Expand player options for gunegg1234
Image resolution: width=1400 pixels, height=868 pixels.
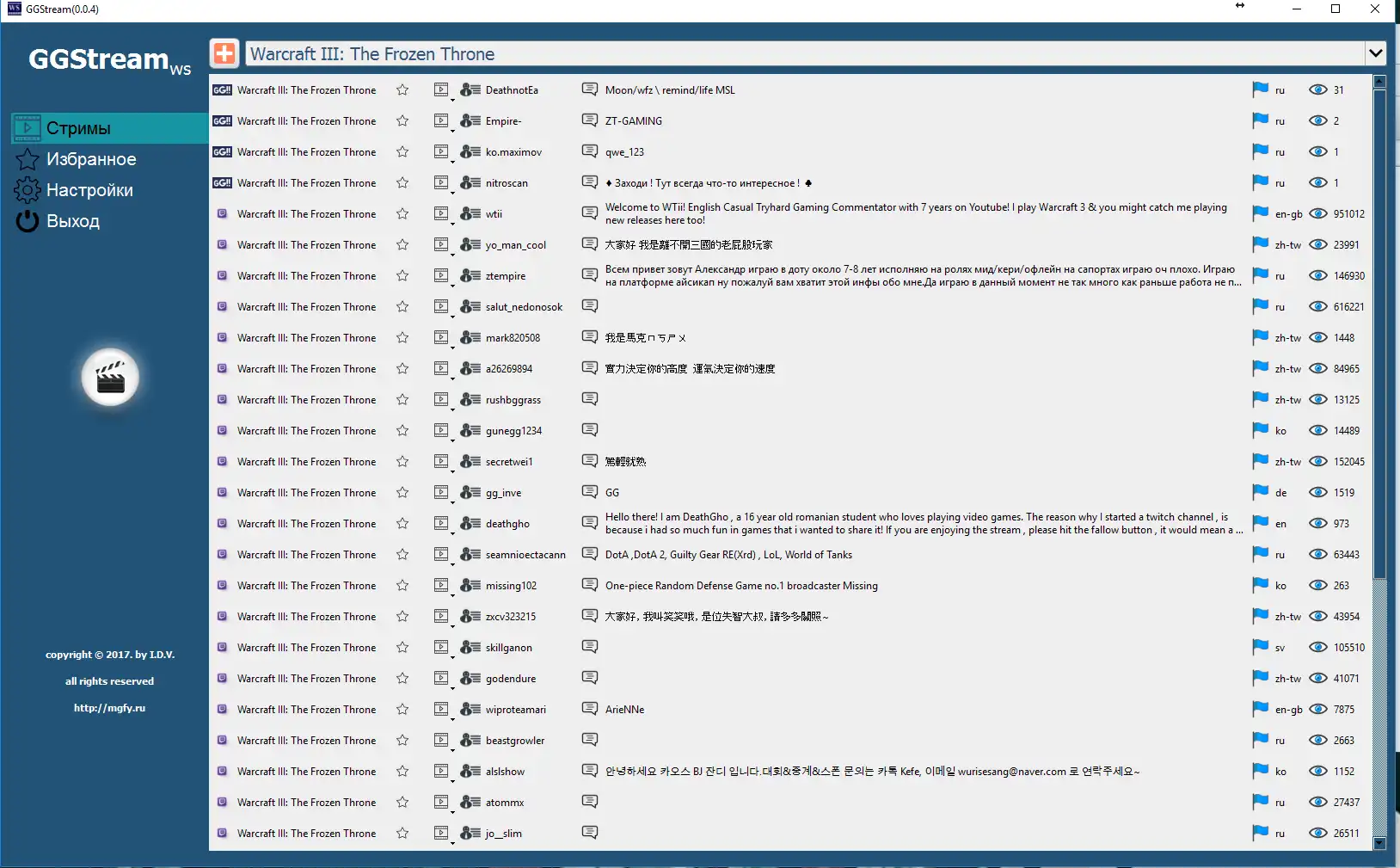pyautogui.click(x=443, y=431)
